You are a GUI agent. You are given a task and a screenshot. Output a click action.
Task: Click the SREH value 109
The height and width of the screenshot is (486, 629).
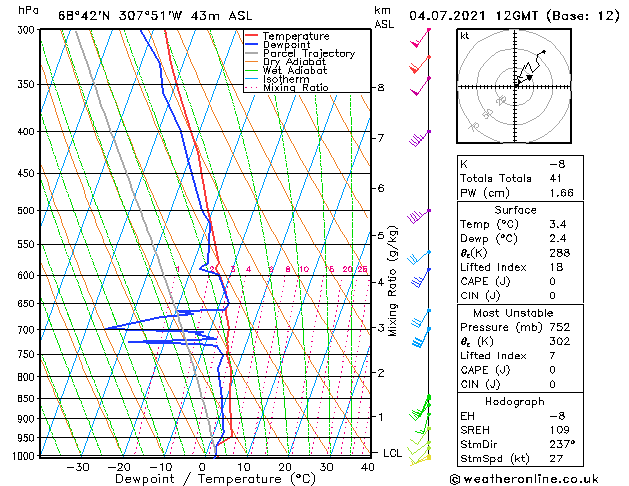point(560,430)
